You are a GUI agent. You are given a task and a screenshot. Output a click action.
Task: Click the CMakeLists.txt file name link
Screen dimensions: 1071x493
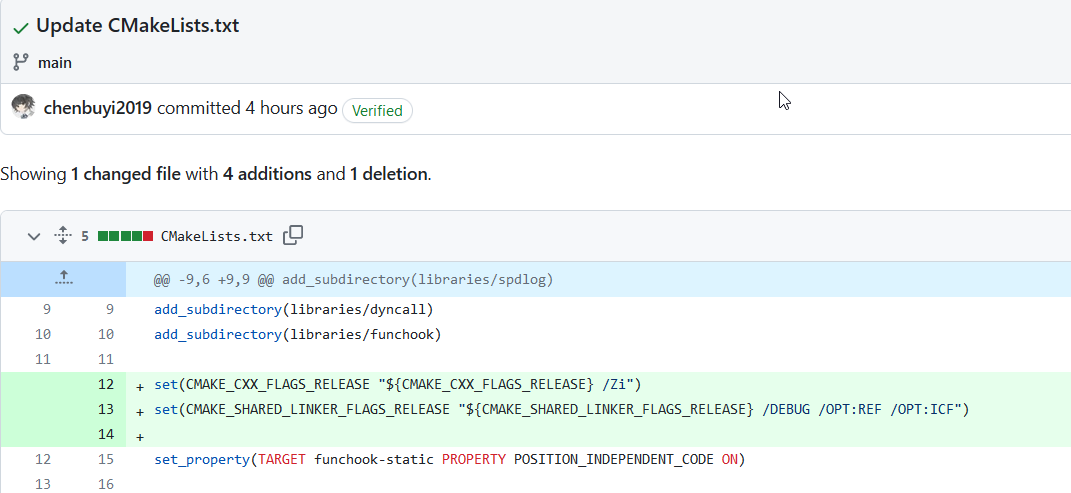coord(217,236)
